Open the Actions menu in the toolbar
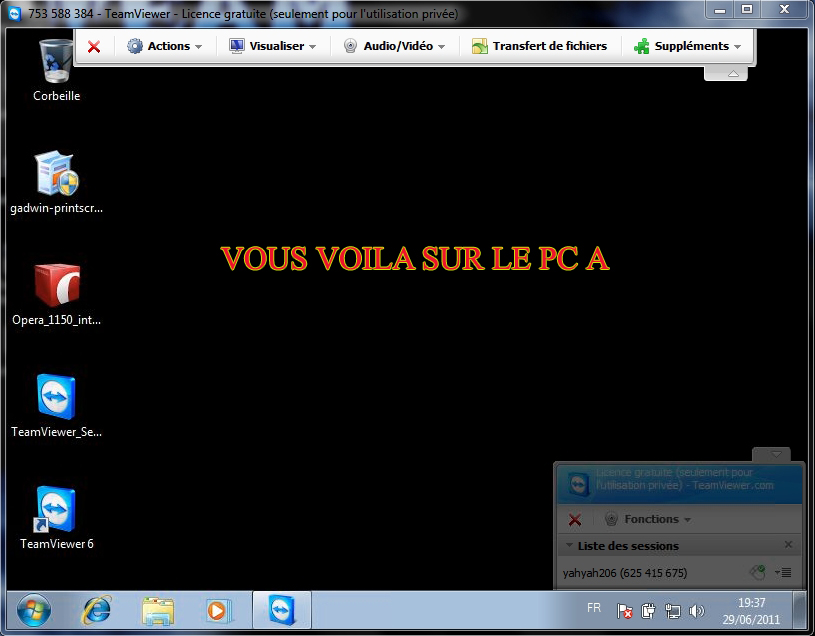Screen dimensions: 815x636 click(164, 46)
